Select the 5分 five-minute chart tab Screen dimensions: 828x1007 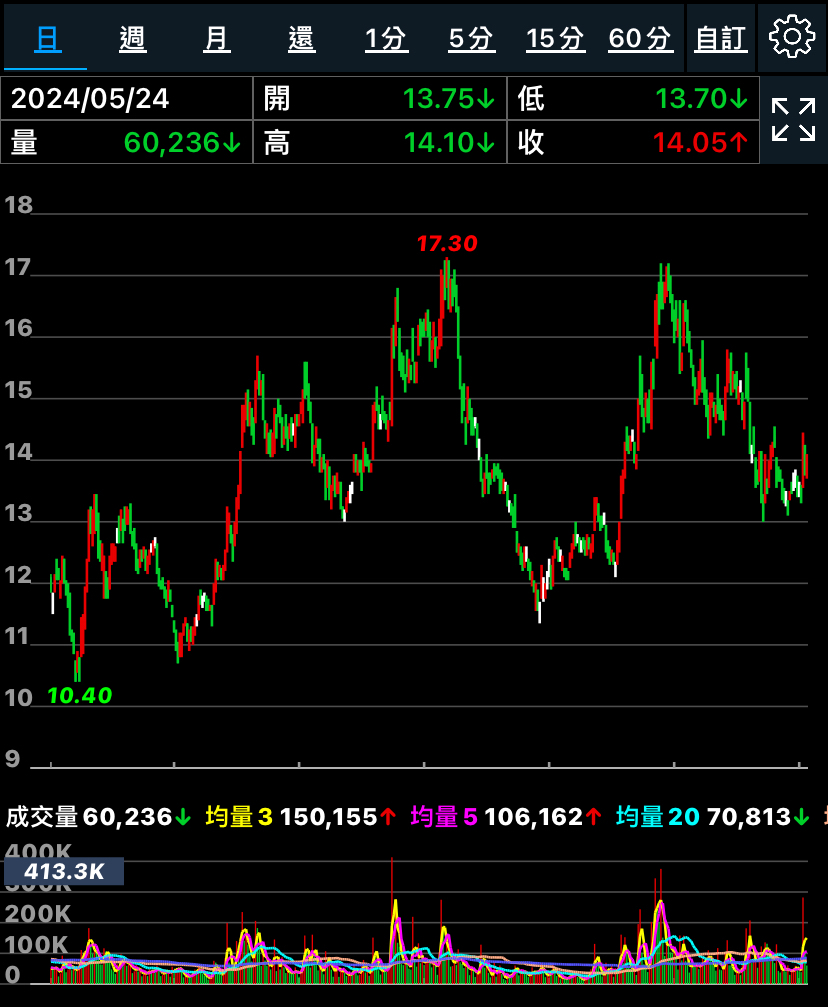point(471,39)
